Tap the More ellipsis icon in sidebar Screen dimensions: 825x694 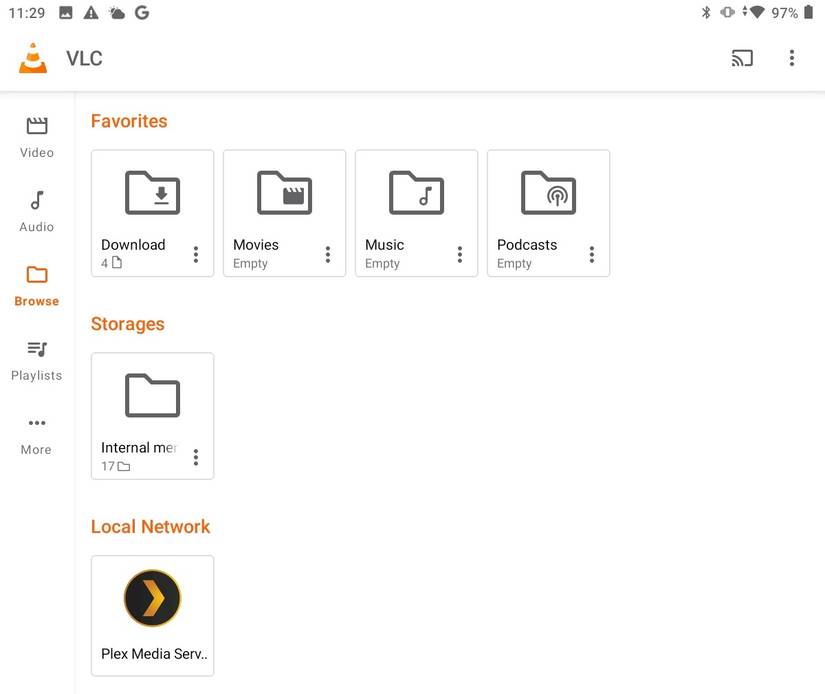[x=36, y=422]
